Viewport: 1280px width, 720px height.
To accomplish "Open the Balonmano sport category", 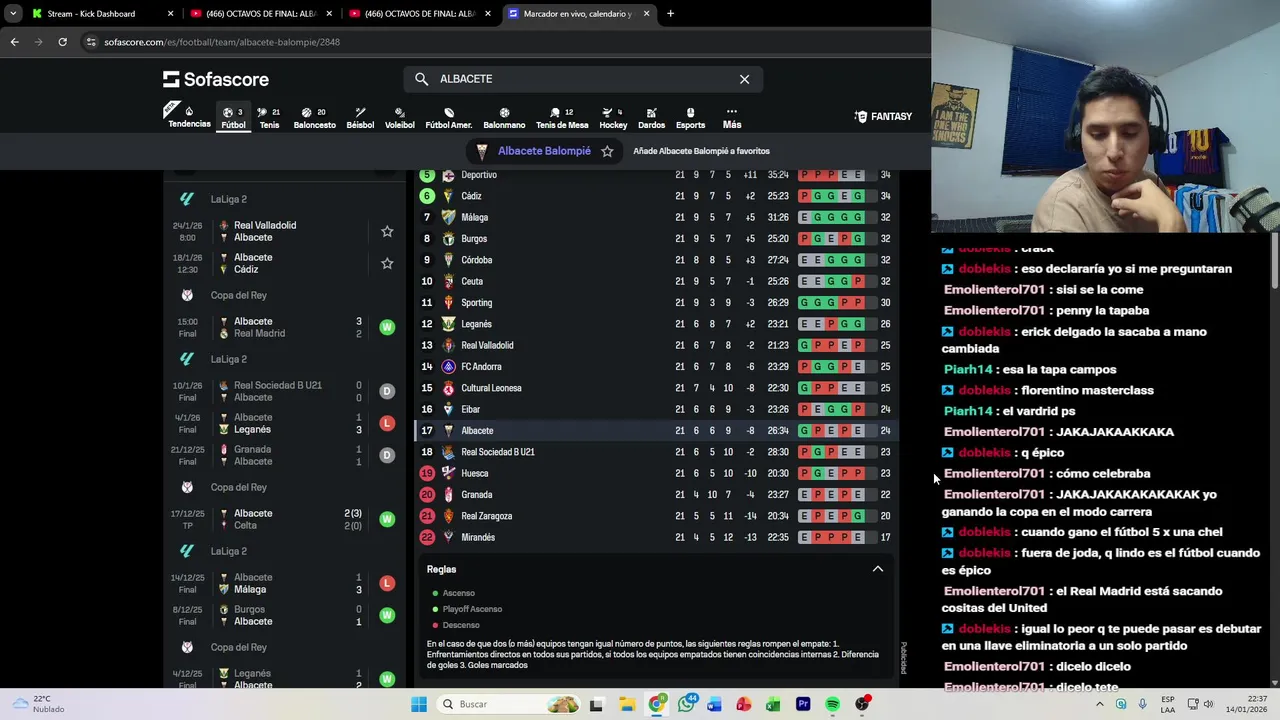I will (504, 118).
